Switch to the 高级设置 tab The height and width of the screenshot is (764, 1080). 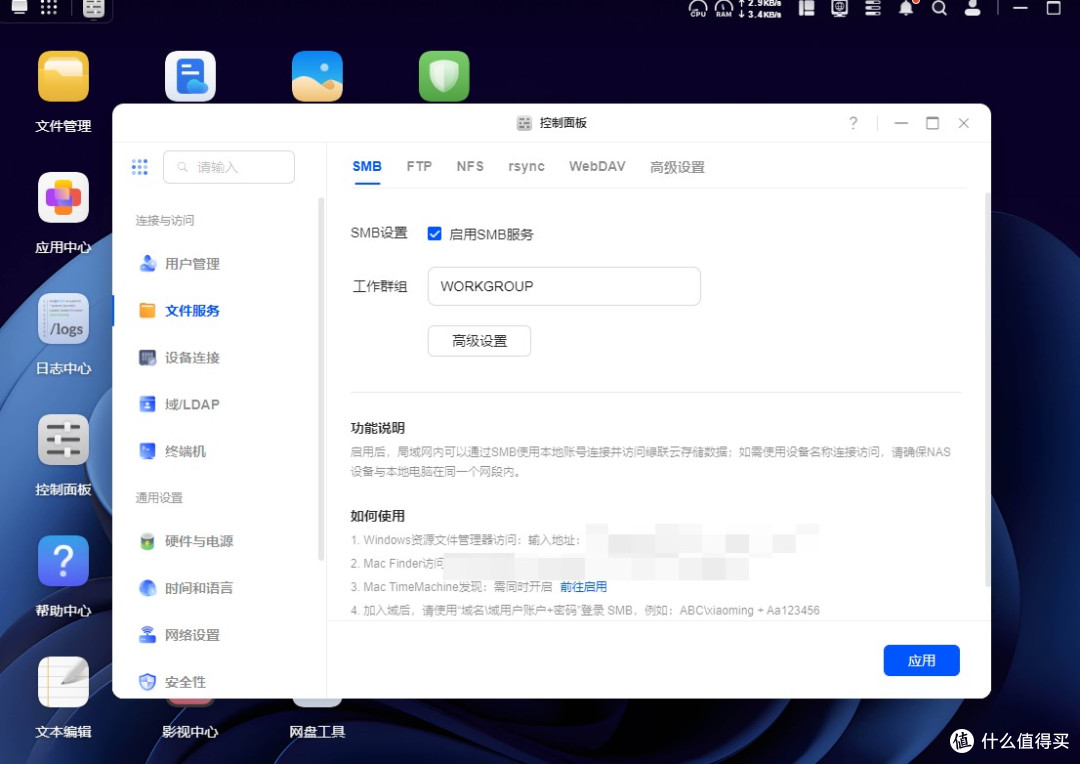tap(677, 167)
